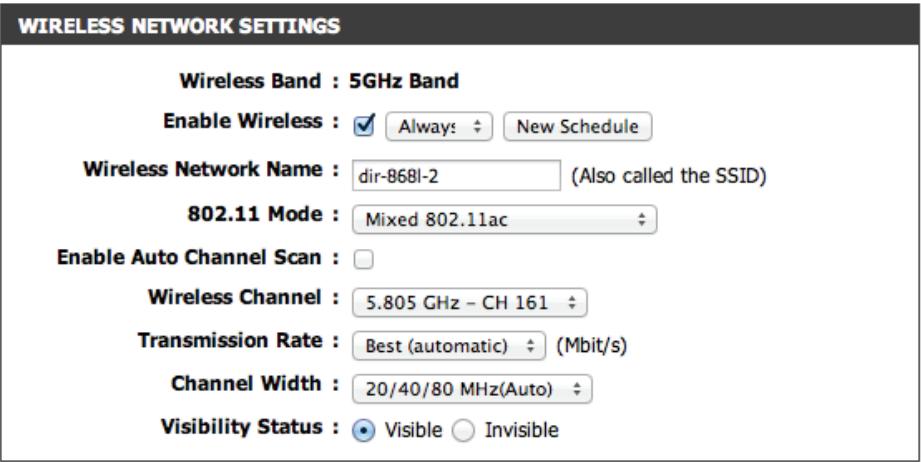Screen dimensions: 921x462
Task: Select the Invisible radio button
Action: pyautogui.click(x=463, y=431)
